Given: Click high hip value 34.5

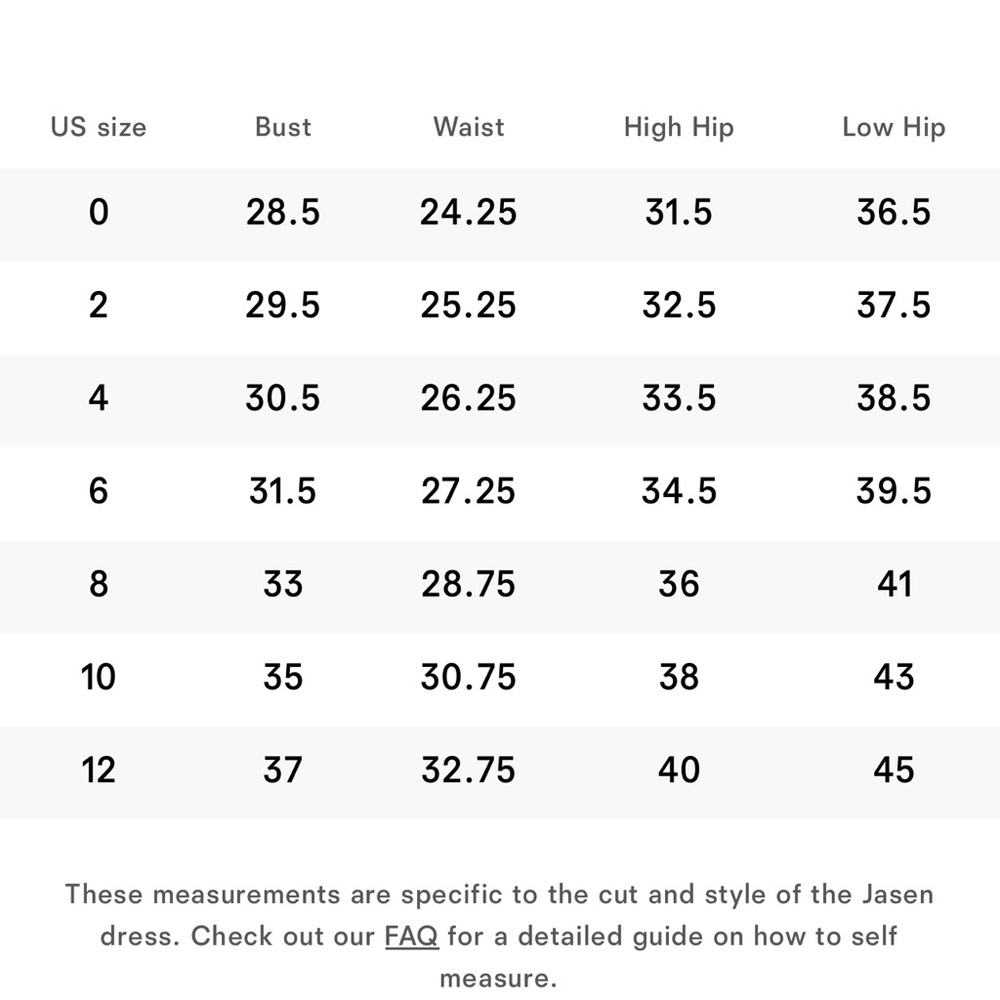Looking at the screenshot, I should (679, 491).
